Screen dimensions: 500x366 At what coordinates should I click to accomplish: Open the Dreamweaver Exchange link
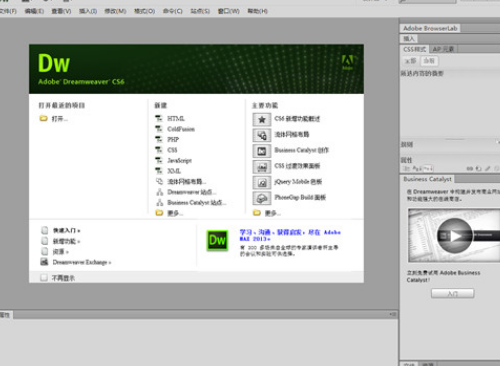click(x=82, y=262)
